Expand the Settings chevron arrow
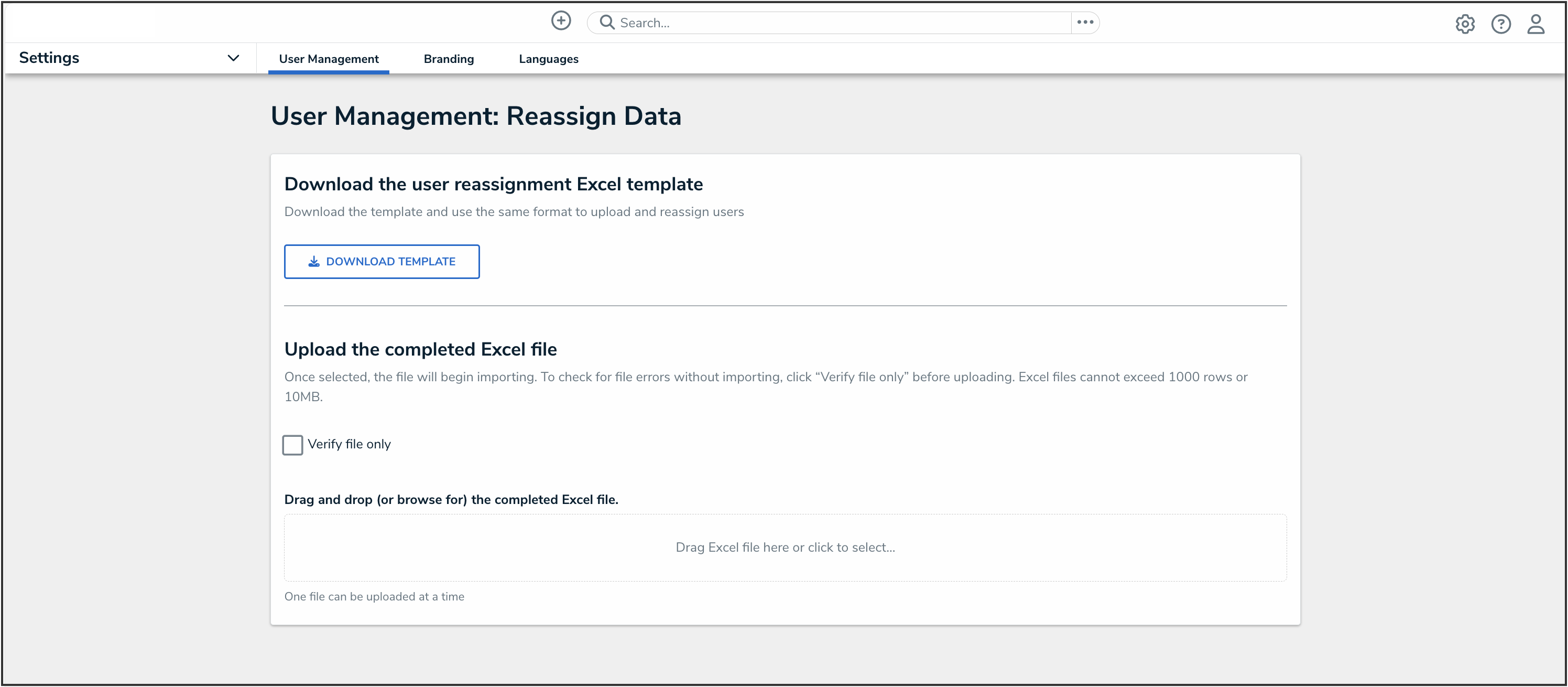1568x687 pixels. [x=233, y=58]
